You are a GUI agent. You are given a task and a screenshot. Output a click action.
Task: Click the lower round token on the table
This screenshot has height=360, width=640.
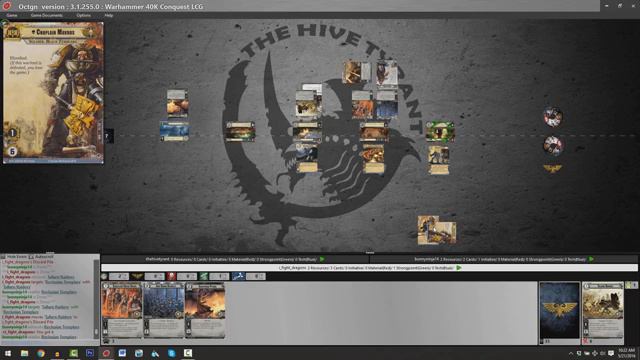[x=553, y=145]
